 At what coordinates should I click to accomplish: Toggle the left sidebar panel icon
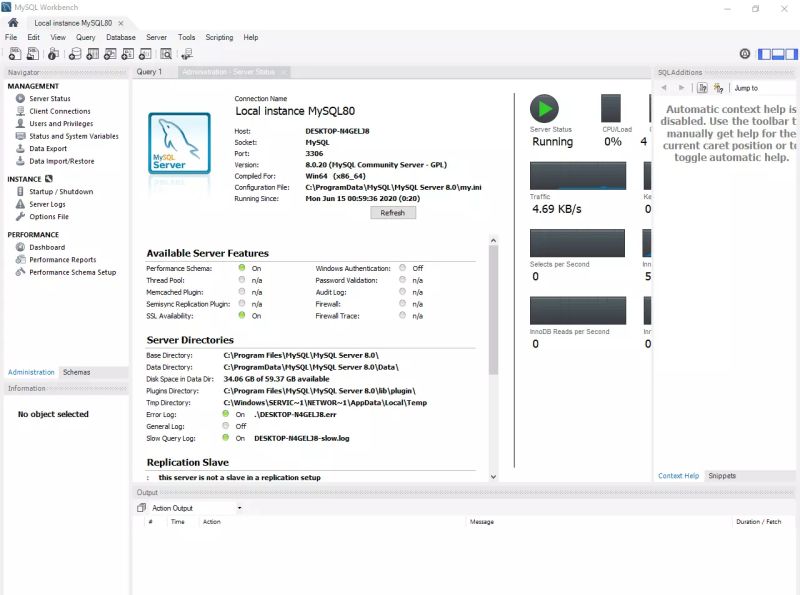coord(764,54)
